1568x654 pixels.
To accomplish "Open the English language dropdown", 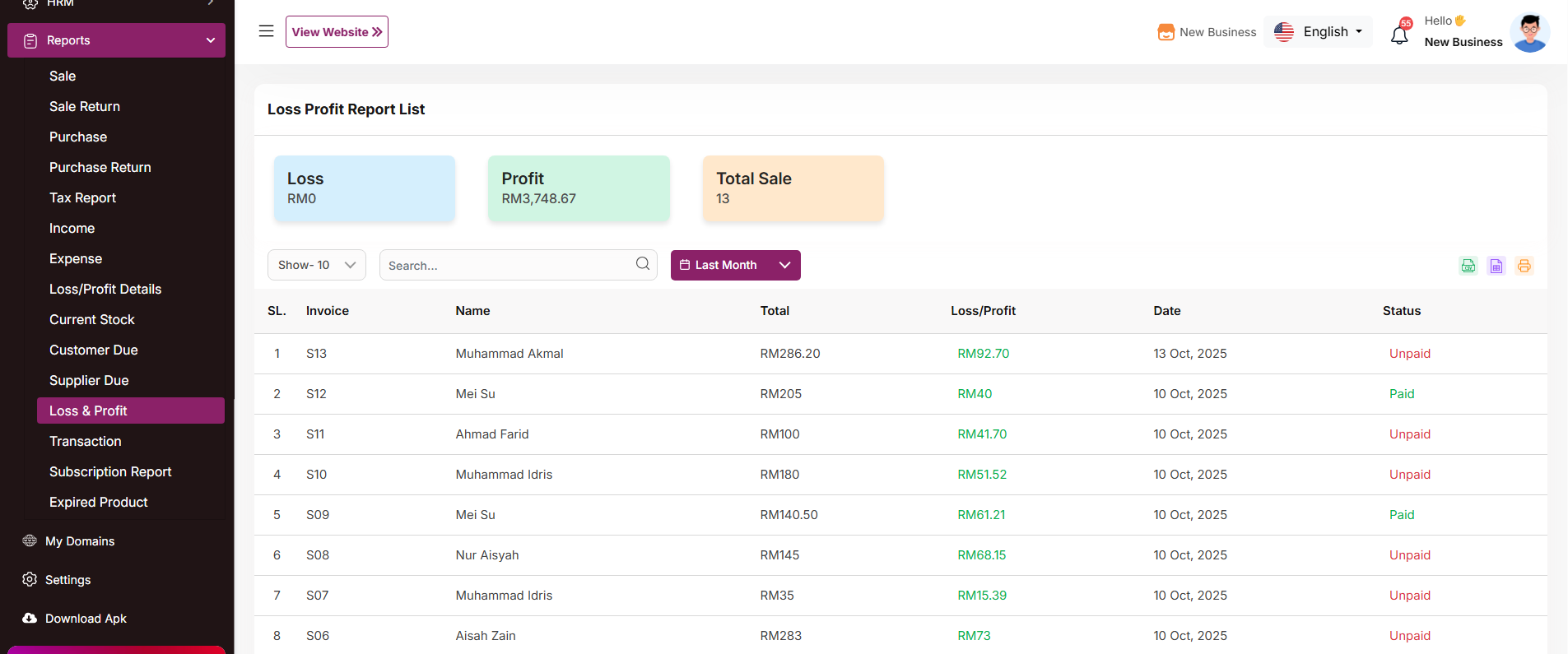I will pyautogui.click(x=1318, y=32).
